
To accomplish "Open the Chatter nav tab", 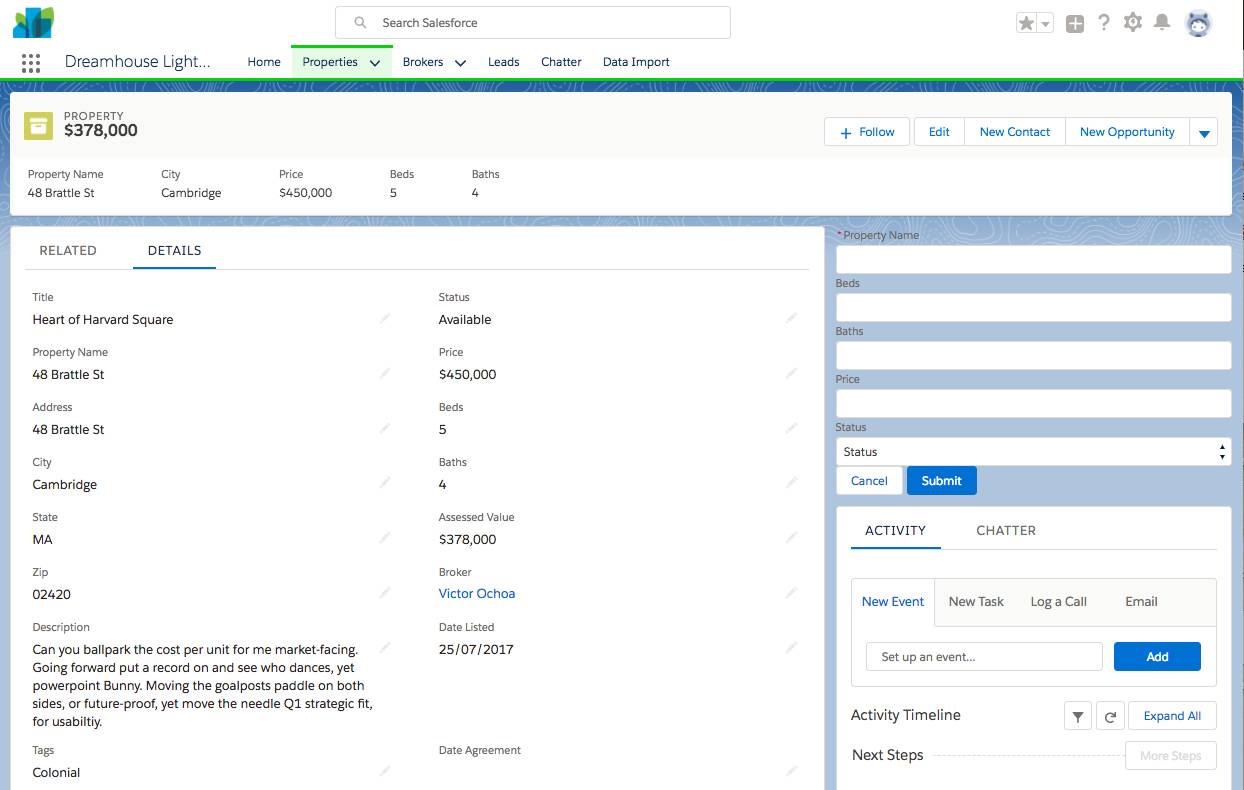I will [x=561, y=62].
